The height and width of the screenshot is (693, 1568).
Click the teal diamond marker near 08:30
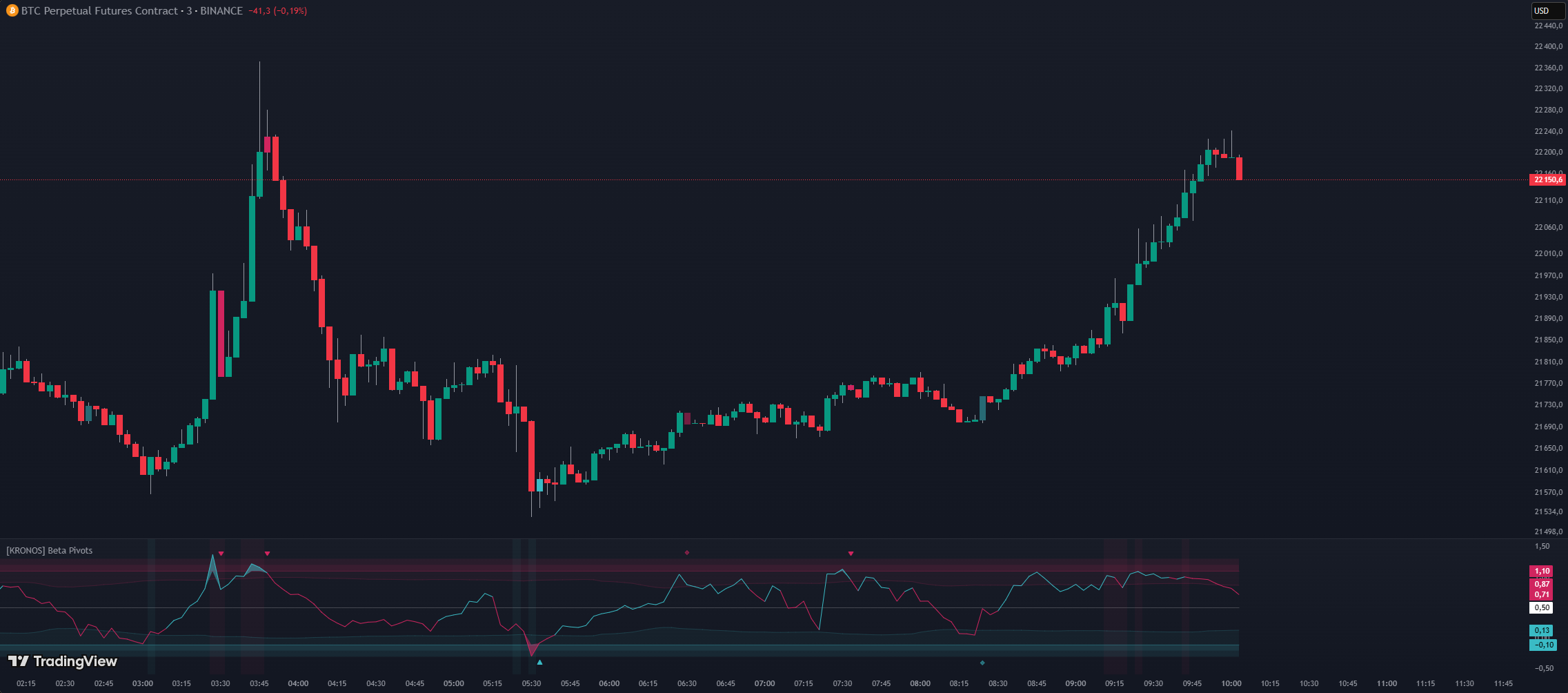pyautogui.click(x=982, y=663)
